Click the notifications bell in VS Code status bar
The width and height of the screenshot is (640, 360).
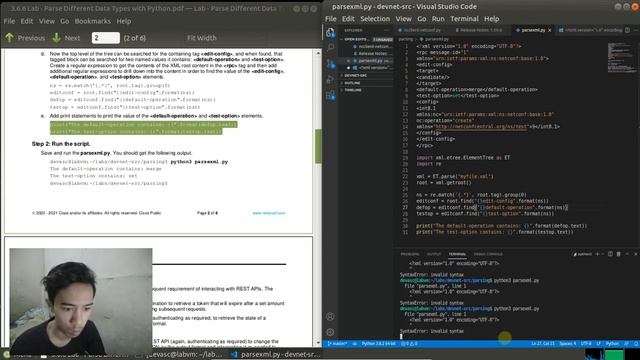[x=636, y=344]
